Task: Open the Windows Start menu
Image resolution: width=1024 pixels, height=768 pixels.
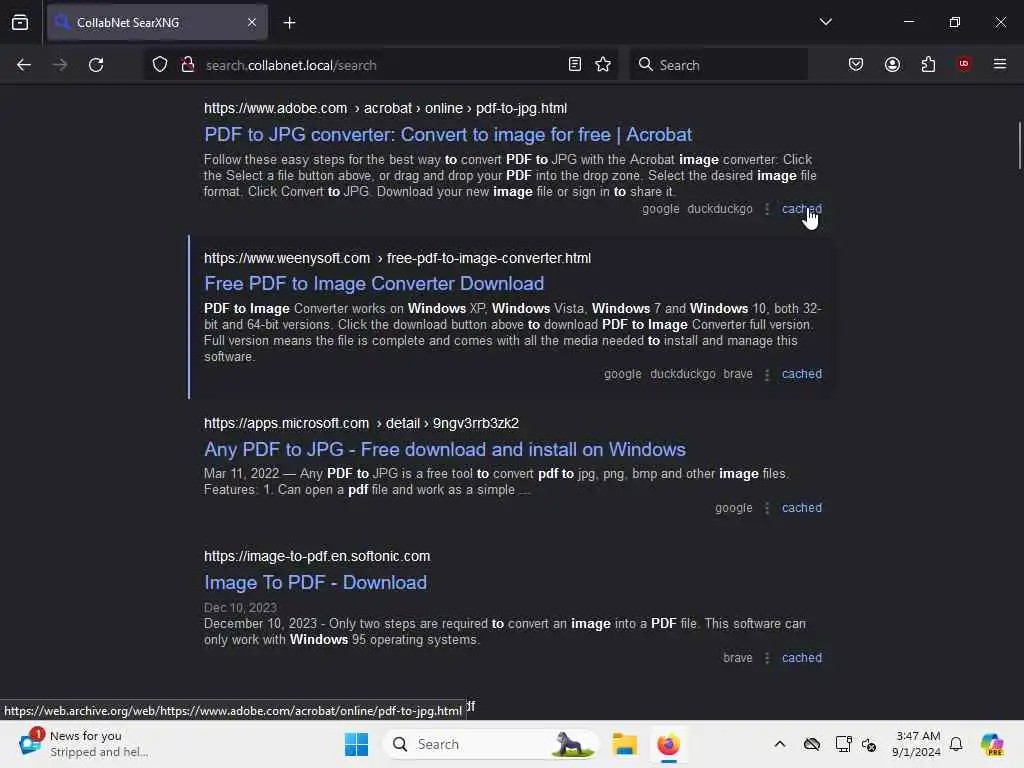Action: (x=356, y=744)
